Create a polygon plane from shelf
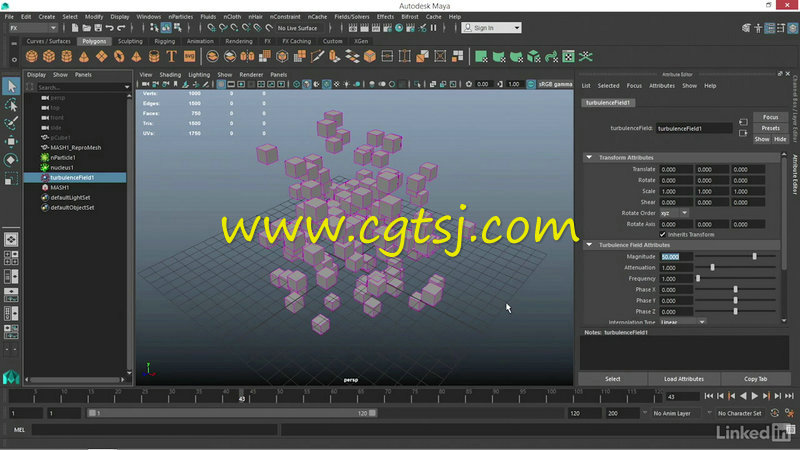 coord(102,57)
